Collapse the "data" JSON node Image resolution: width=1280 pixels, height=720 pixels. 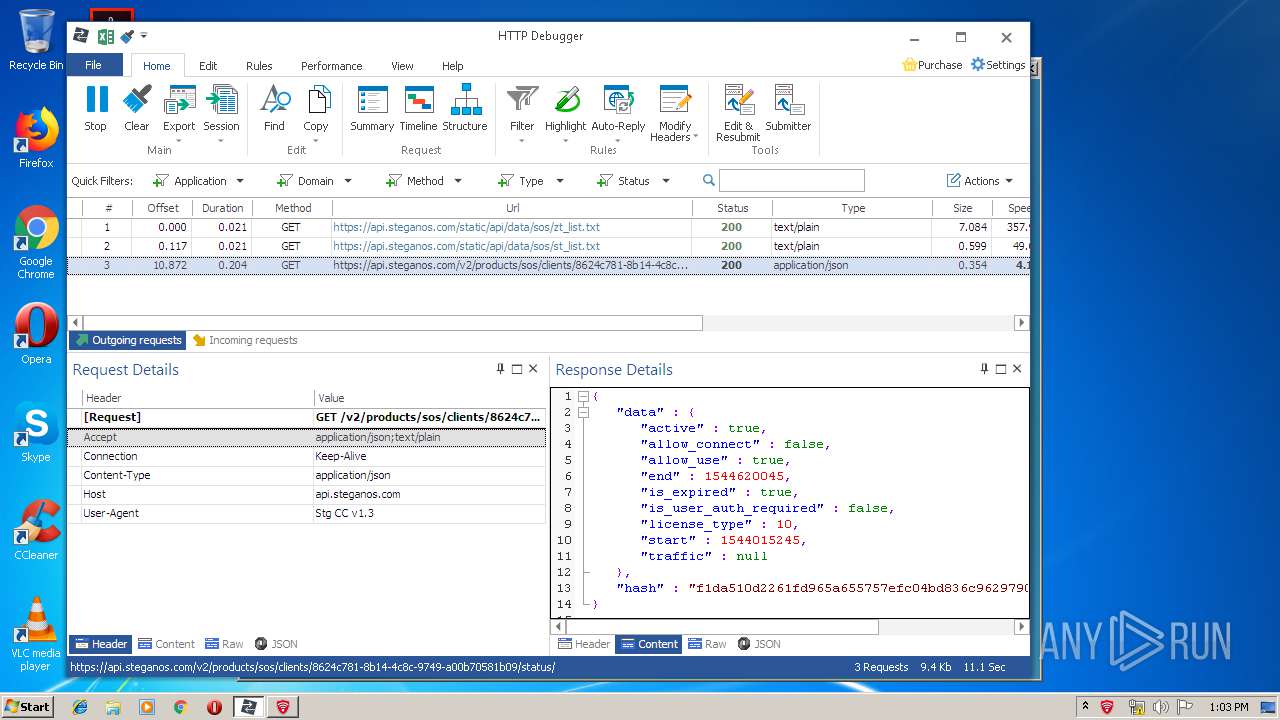[583, 412]
